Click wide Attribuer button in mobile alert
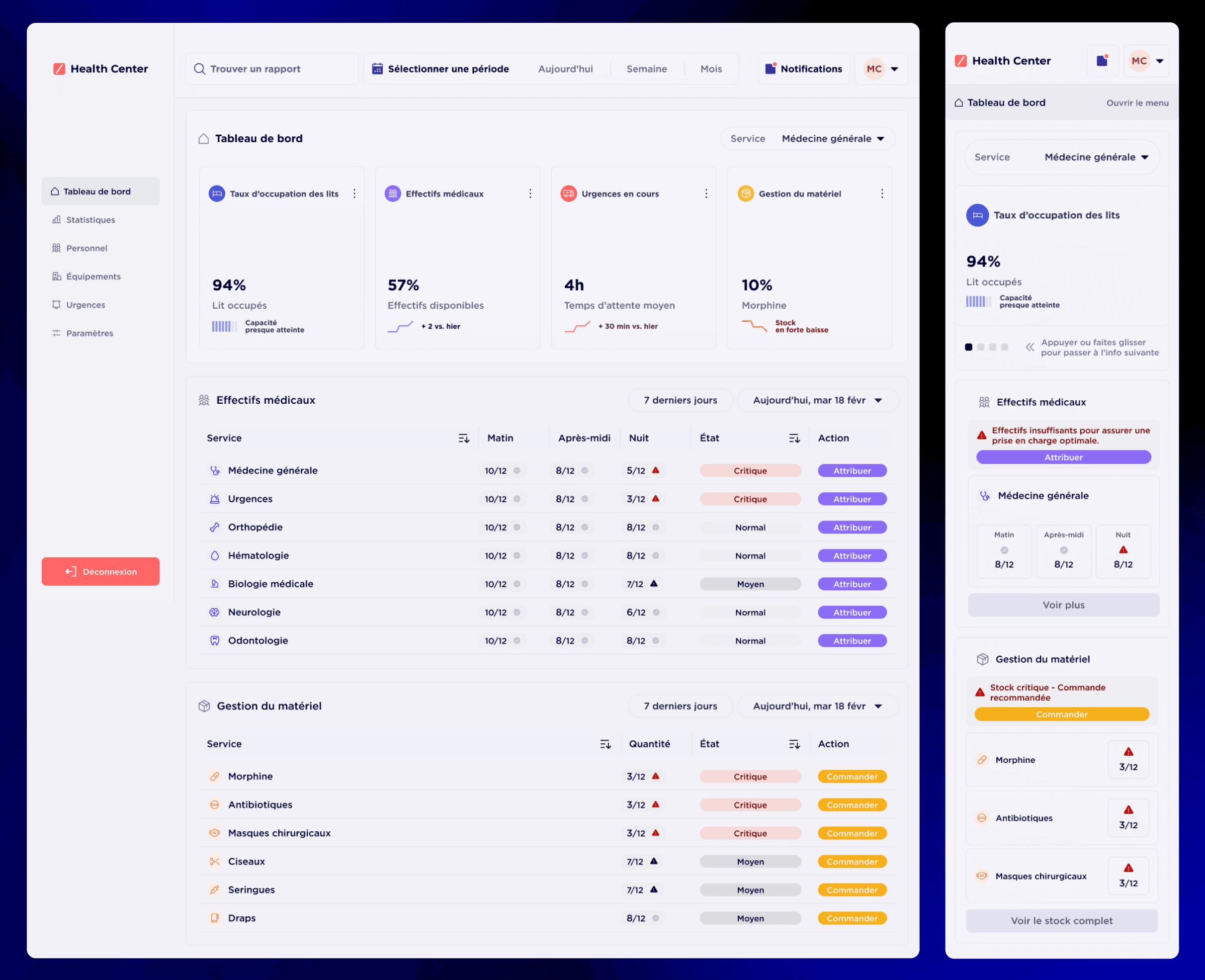The image size is (1205, 980). coord(1063,457)
